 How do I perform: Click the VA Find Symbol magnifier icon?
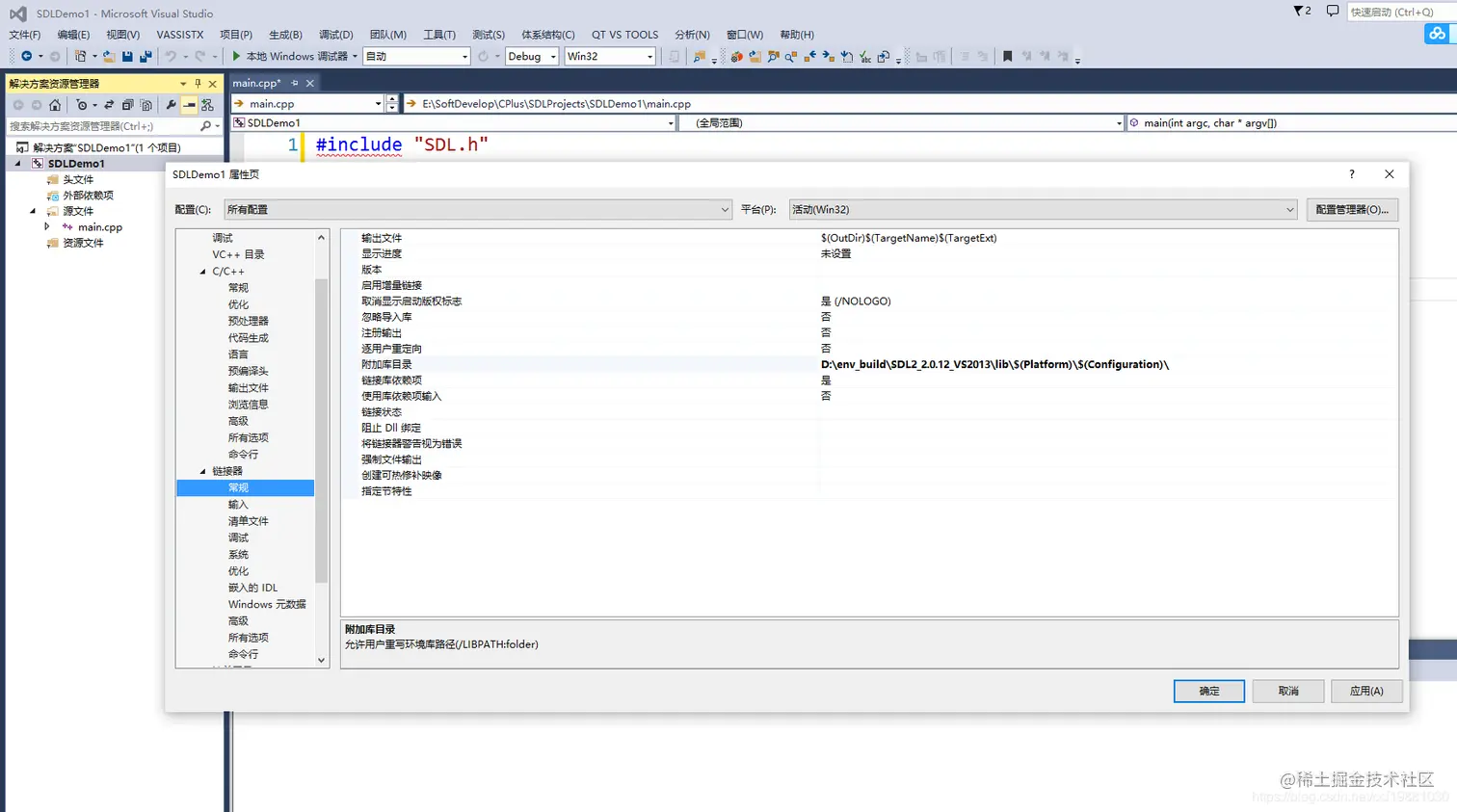click(x=790, y=57)
